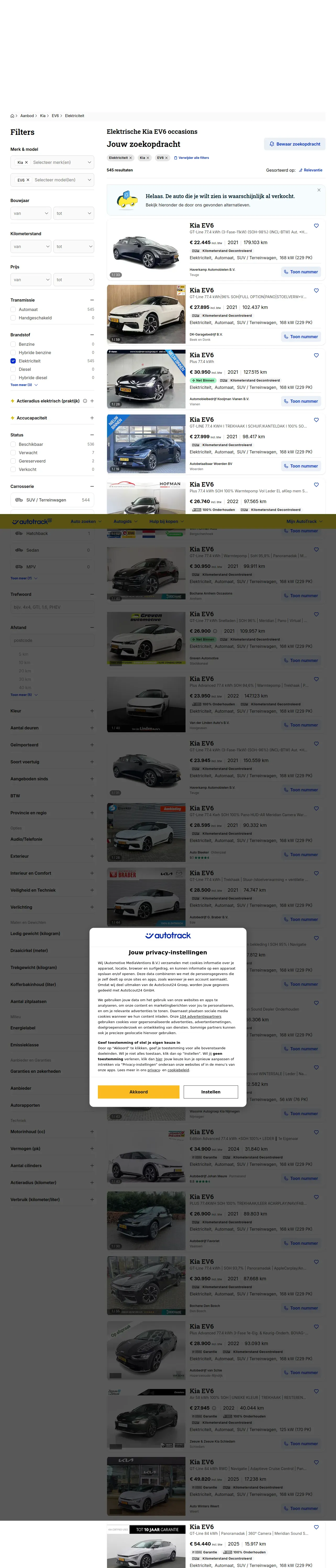Favorite the Kia EV6 priced € 22.445
Viewport: 336px width, 1568px height.
click(x=316, y=226)
